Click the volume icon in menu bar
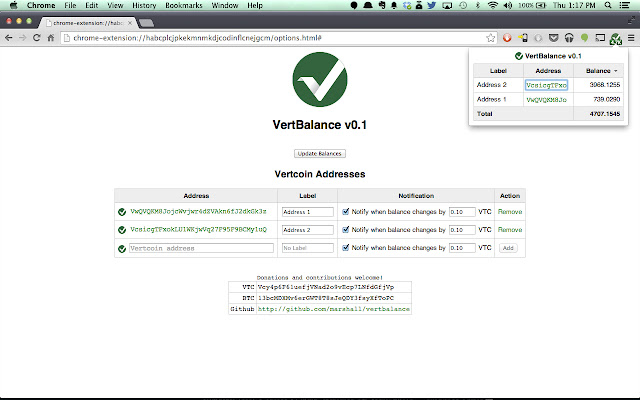640x400 pixels. click(508, 5)
